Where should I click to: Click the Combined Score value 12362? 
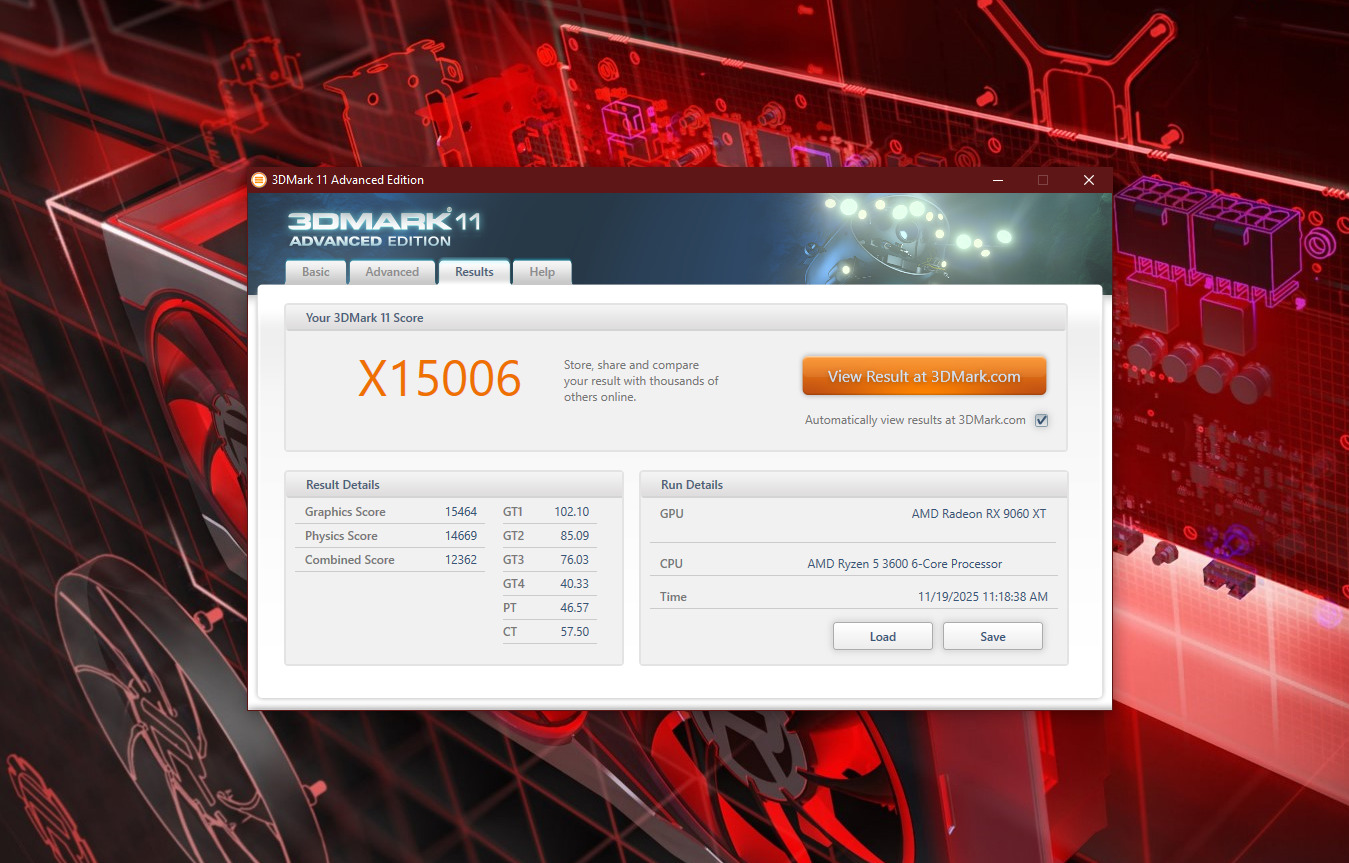pos(461,560)
